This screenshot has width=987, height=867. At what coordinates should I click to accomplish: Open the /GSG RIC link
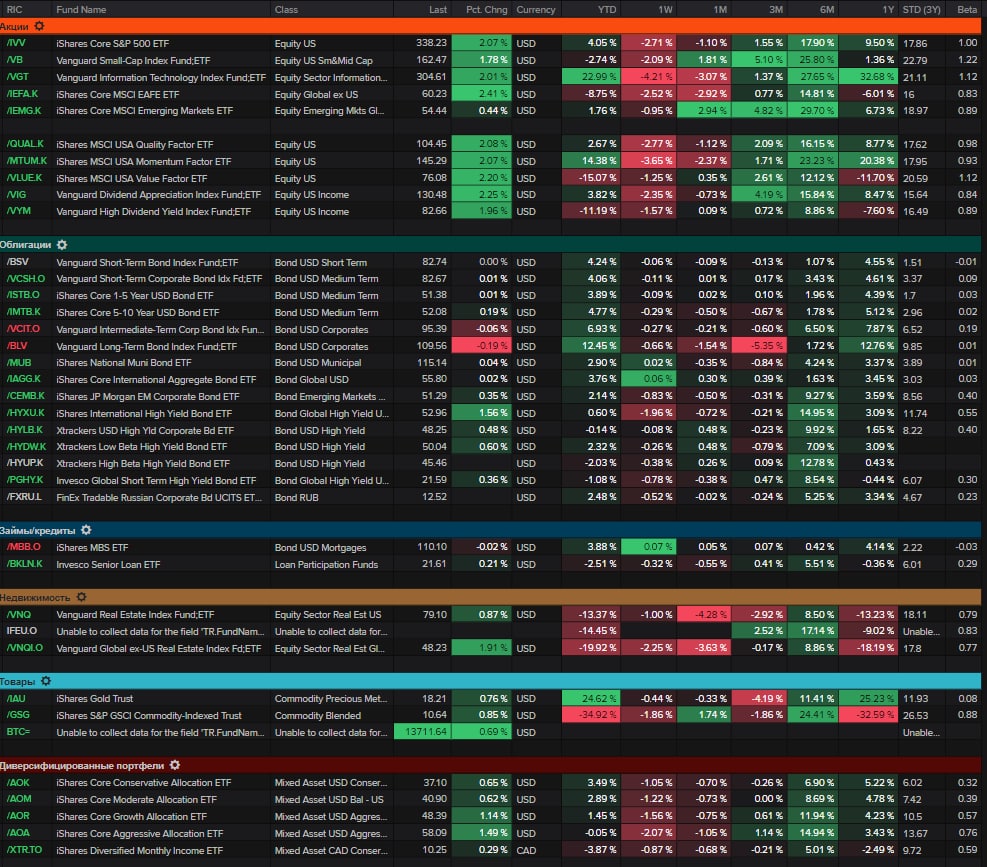click(18, 715)
